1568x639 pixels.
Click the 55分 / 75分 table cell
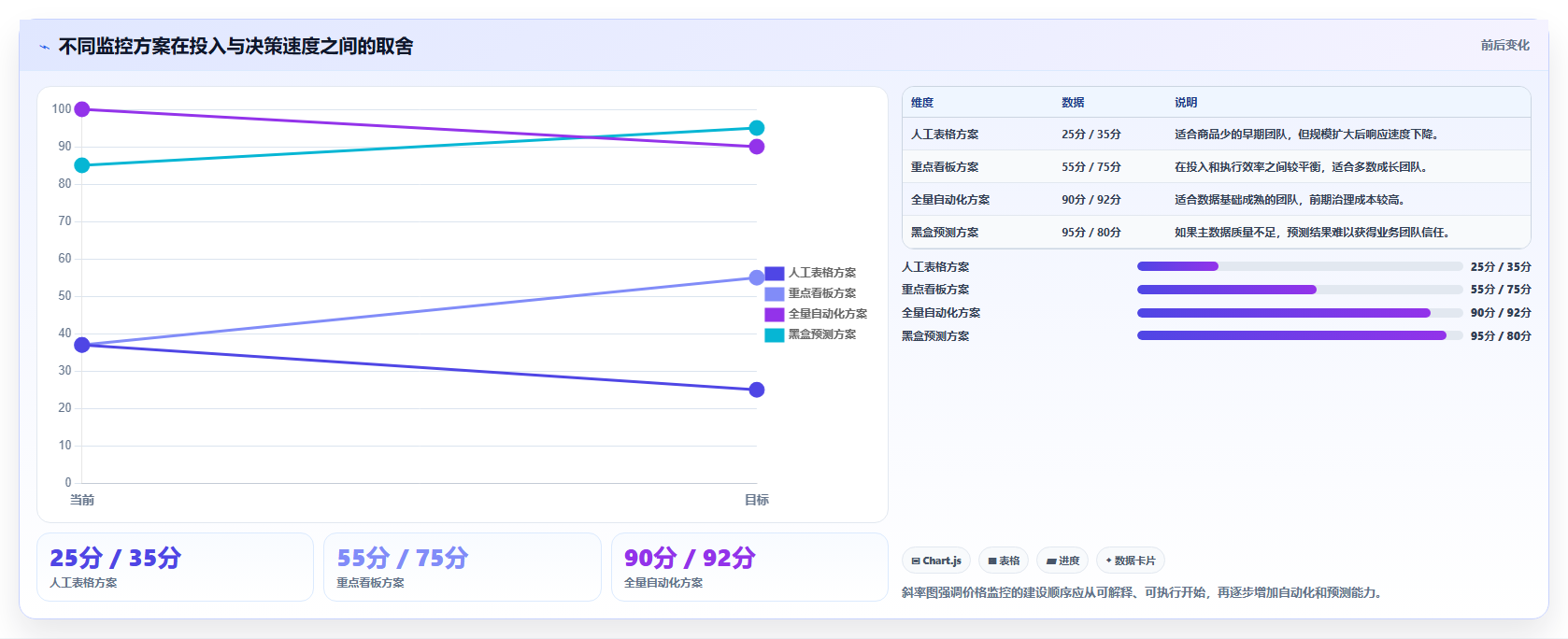[x=1091, y=167]
